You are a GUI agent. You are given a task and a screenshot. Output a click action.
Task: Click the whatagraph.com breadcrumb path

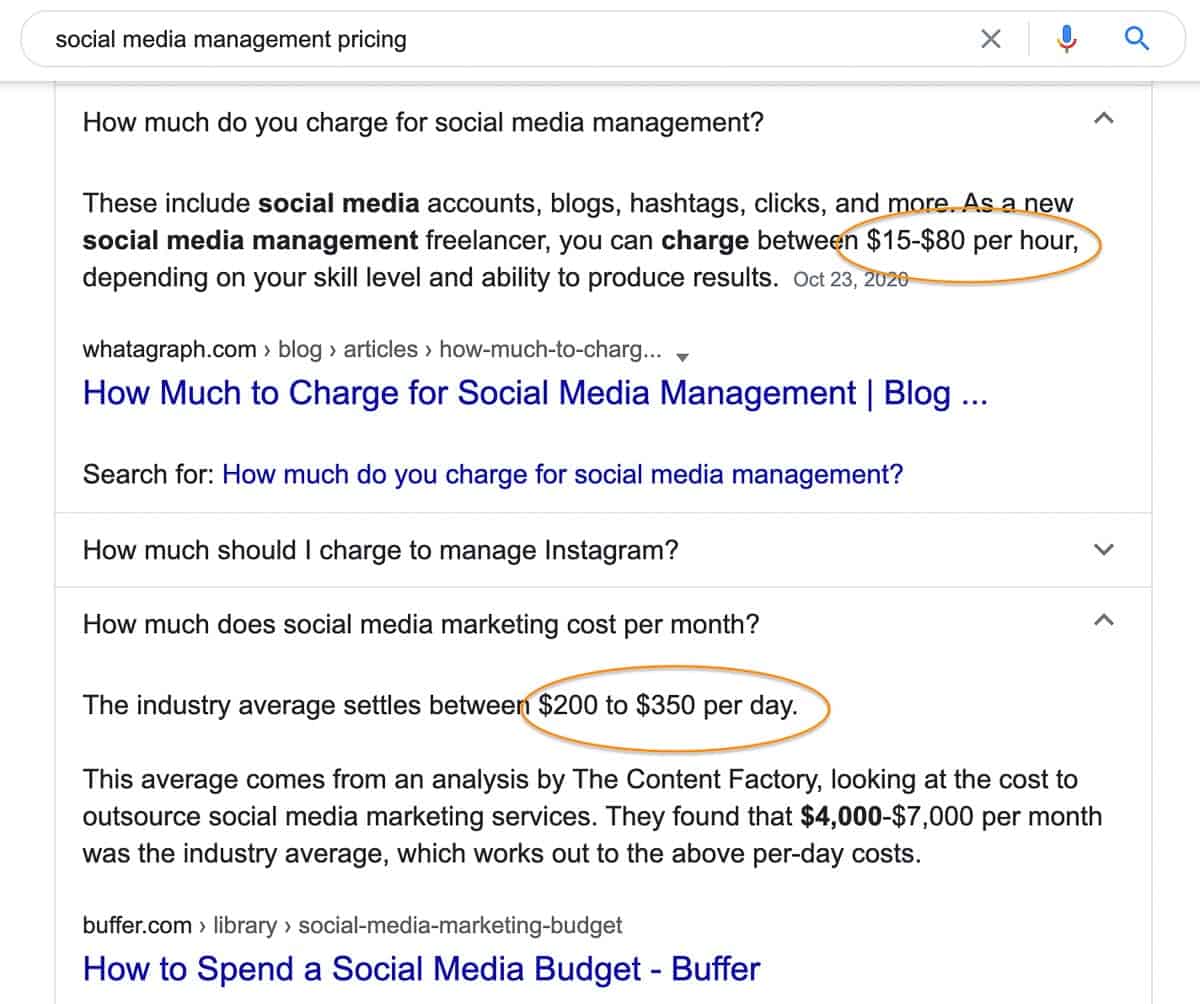point(370,349)
